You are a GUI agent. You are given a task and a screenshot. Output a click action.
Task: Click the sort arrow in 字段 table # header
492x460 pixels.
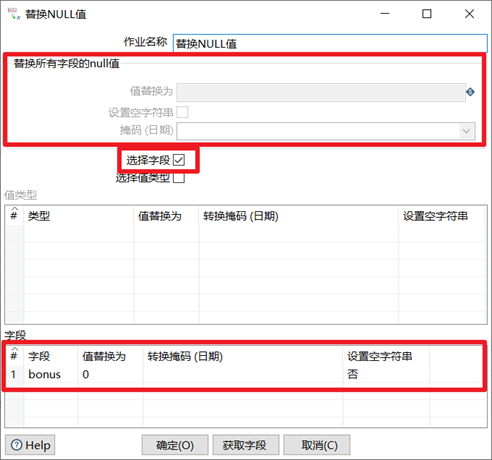(14, 348)
